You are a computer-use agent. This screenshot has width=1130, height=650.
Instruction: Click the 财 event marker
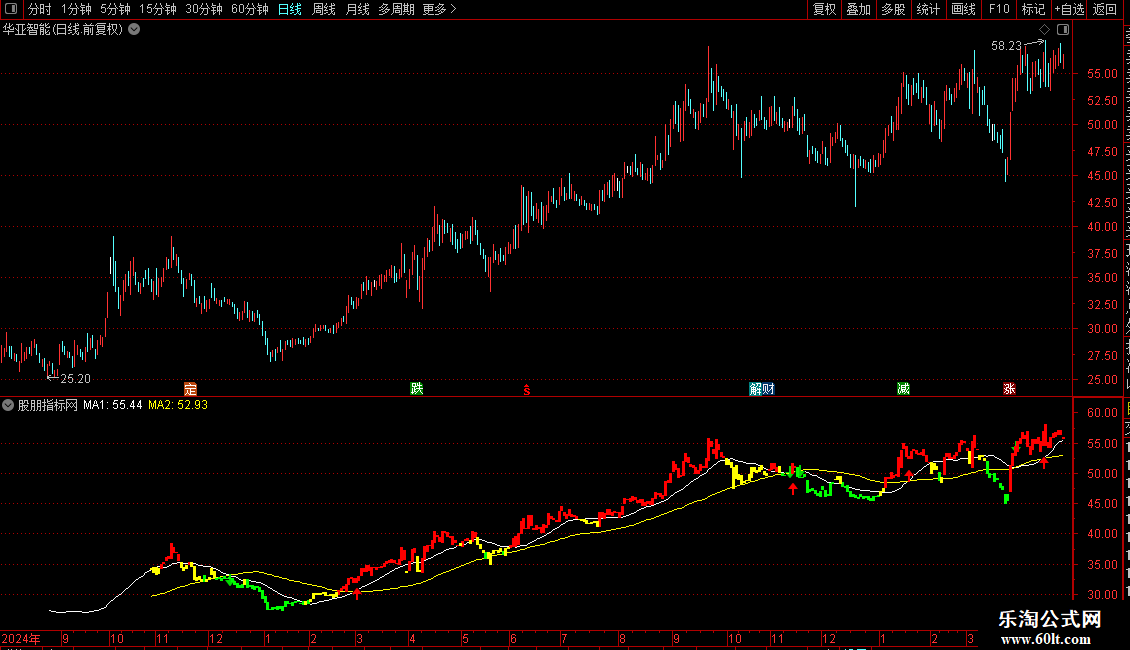(768, 389)
